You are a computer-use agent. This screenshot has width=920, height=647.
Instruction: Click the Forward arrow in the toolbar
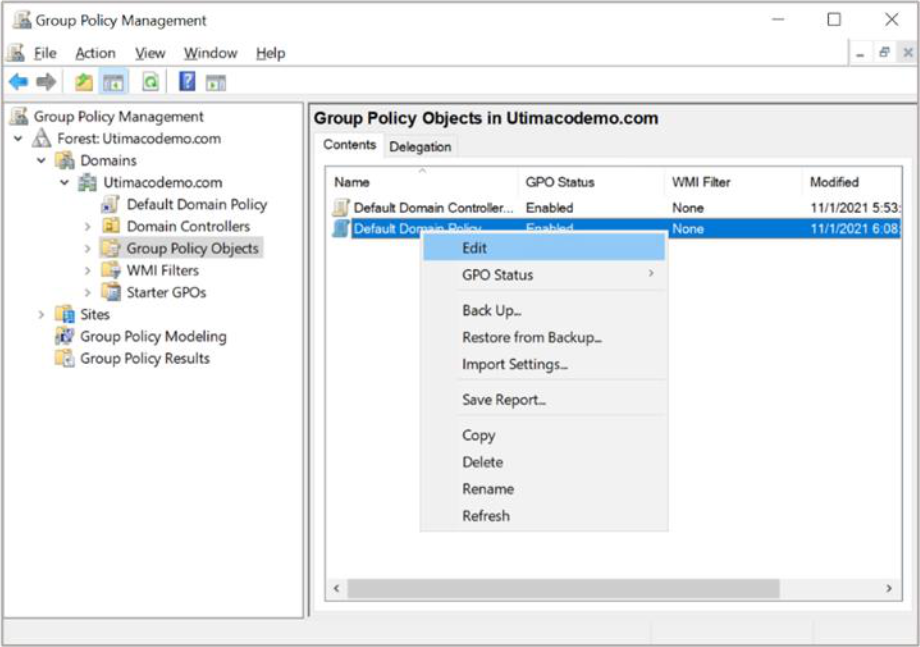pyautogui.click(x=46, y=82)
